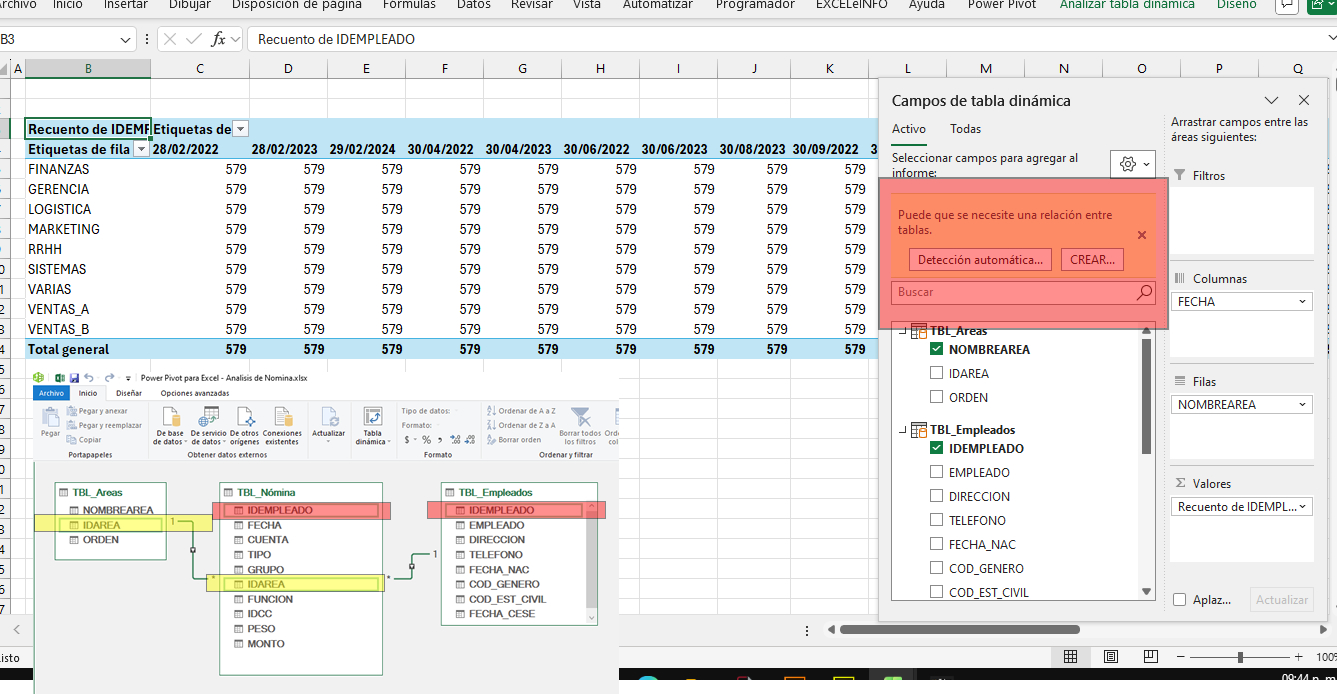
Task: Check the EMPLEADO field checkbox
Action: pyautogui.click(x=936, y=472)
